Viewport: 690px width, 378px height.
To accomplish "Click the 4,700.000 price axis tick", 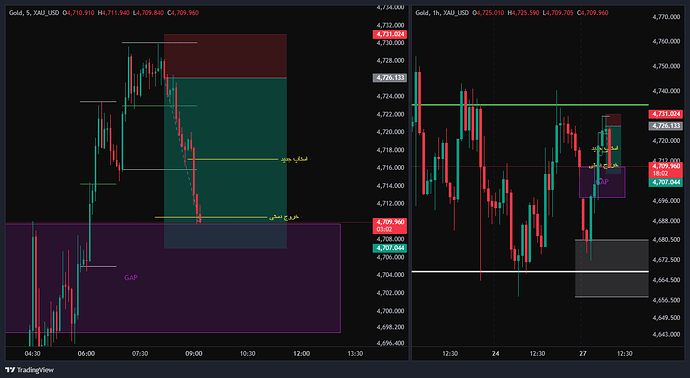I will click(390, 311).
